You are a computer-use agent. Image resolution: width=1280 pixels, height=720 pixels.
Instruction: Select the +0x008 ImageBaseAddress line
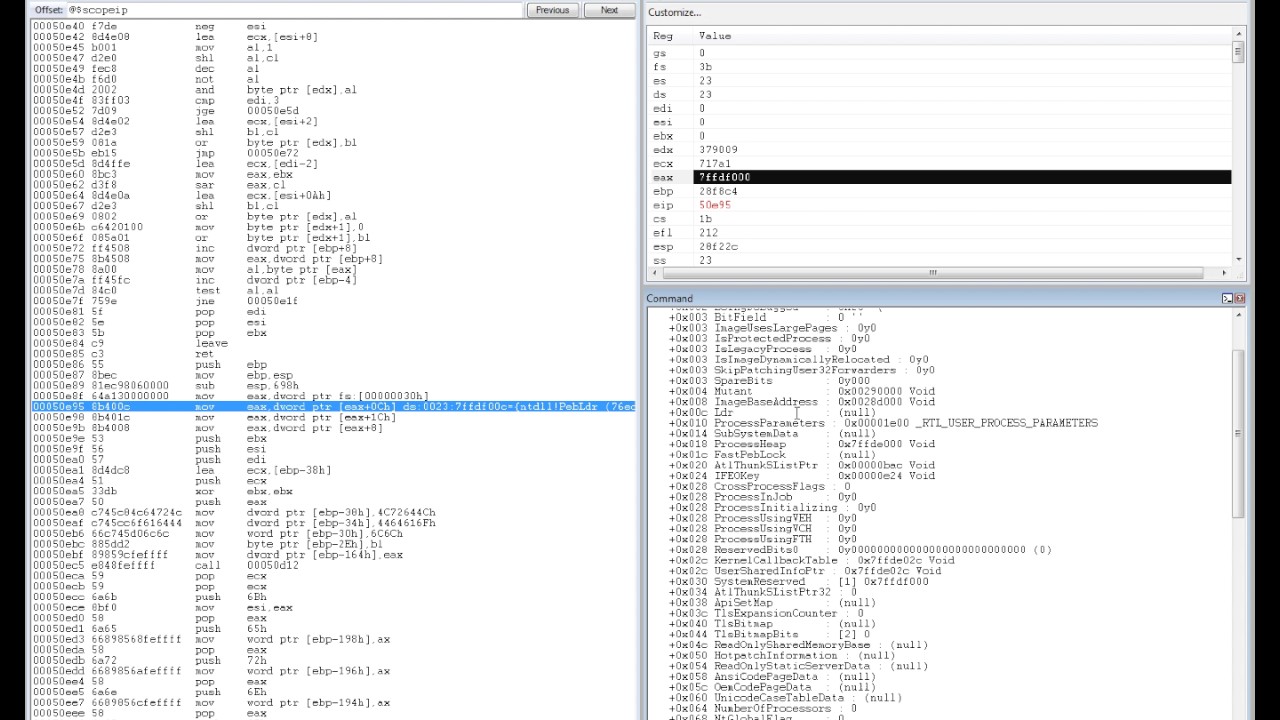click(802, 402)
